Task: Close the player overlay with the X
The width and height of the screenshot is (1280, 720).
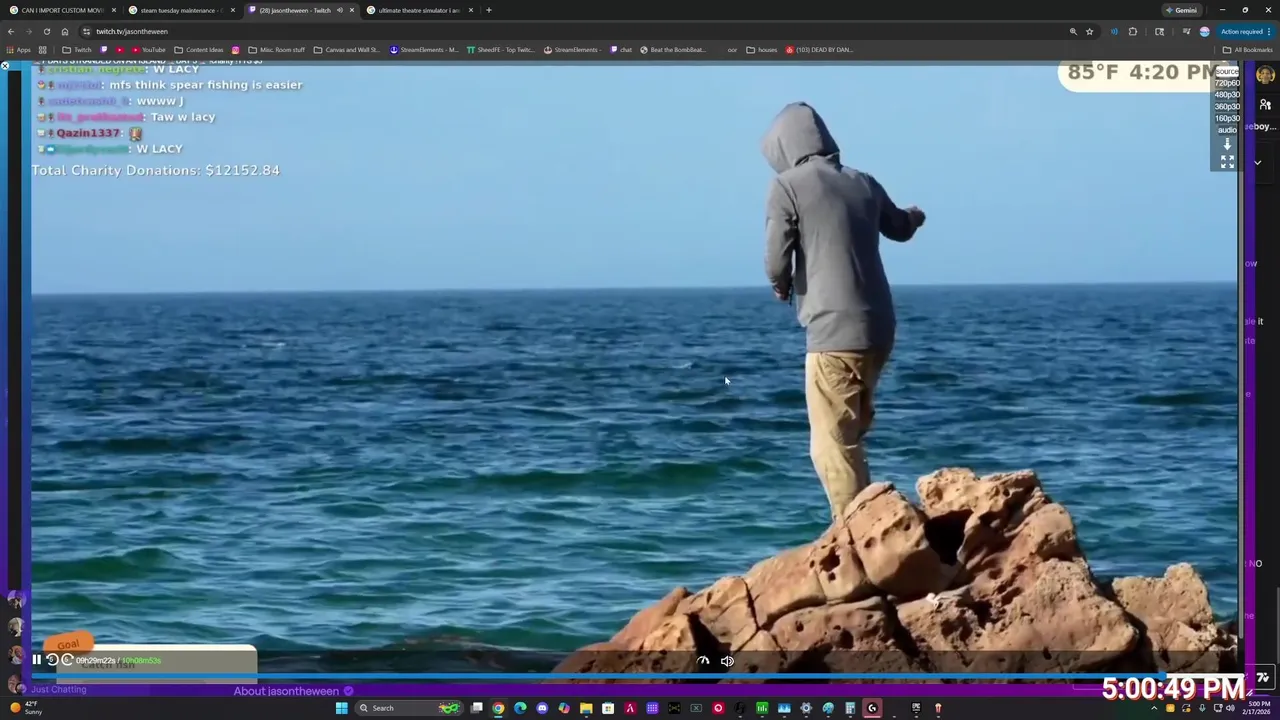Action: [x=5, y=66]
